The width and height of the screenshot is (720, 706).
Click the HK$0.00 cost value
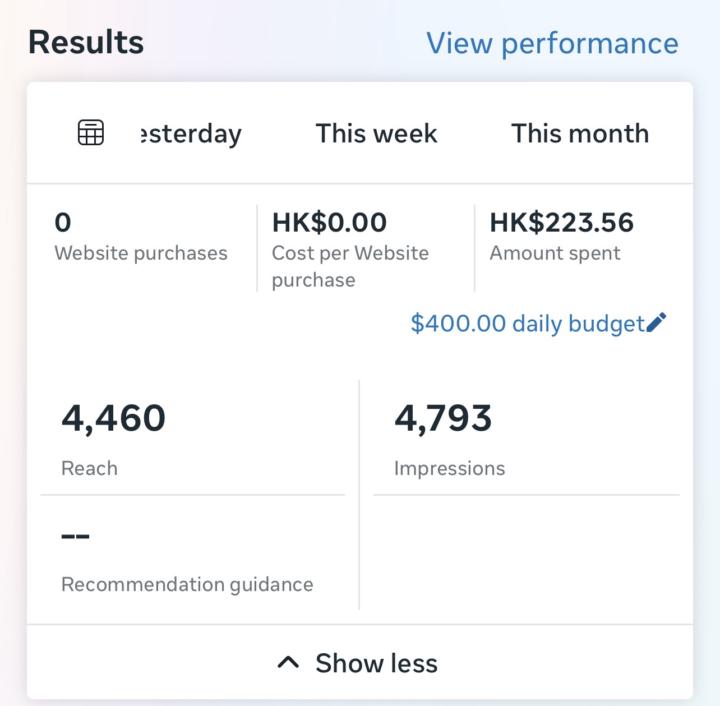(329, 222)
